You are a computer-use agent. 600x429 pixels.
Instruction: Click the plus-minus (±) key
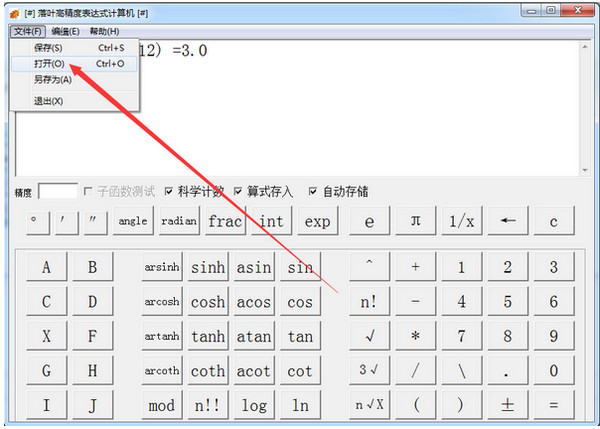click(508, 405)
